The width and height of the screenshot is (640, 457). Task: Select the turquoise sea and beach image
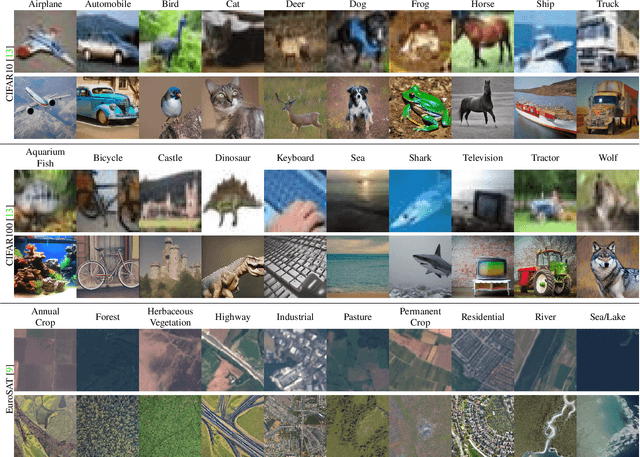pyautogui.click(x=358, y=266)
